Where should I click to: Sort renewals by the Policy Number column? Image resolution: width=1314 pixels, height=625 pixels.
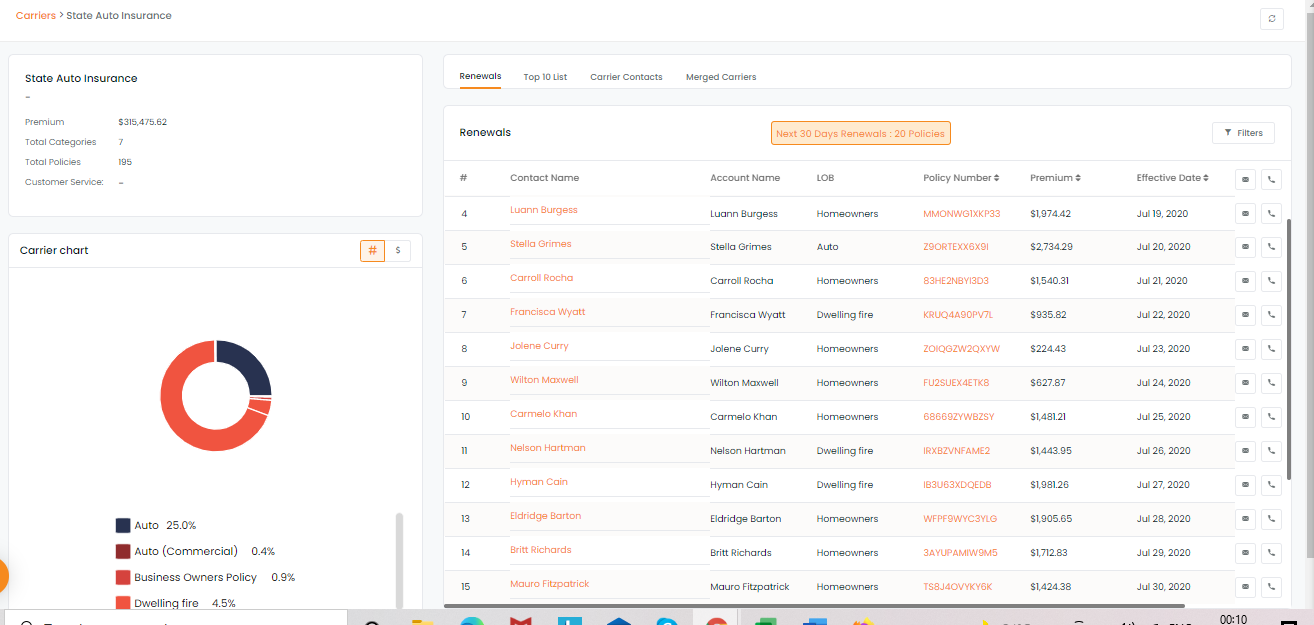click(x=961, y=178)
